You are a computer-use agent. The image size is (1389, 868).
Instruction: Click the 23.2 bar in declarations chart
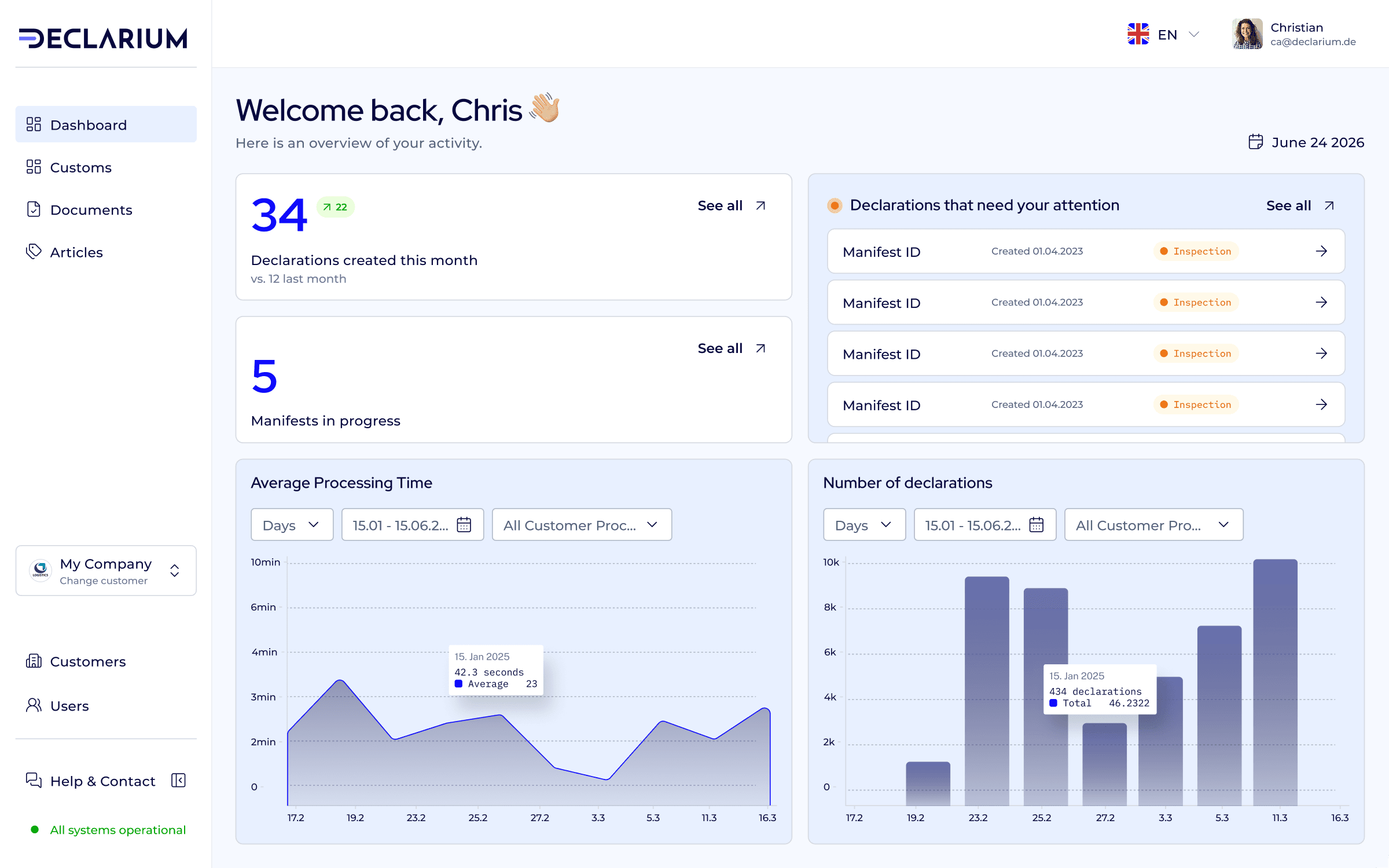987,691
